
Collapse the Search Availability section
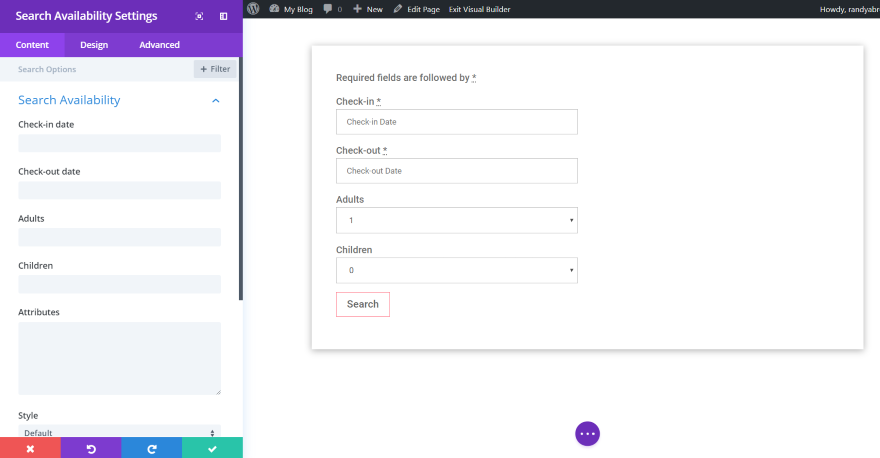[x=216, y=101]
